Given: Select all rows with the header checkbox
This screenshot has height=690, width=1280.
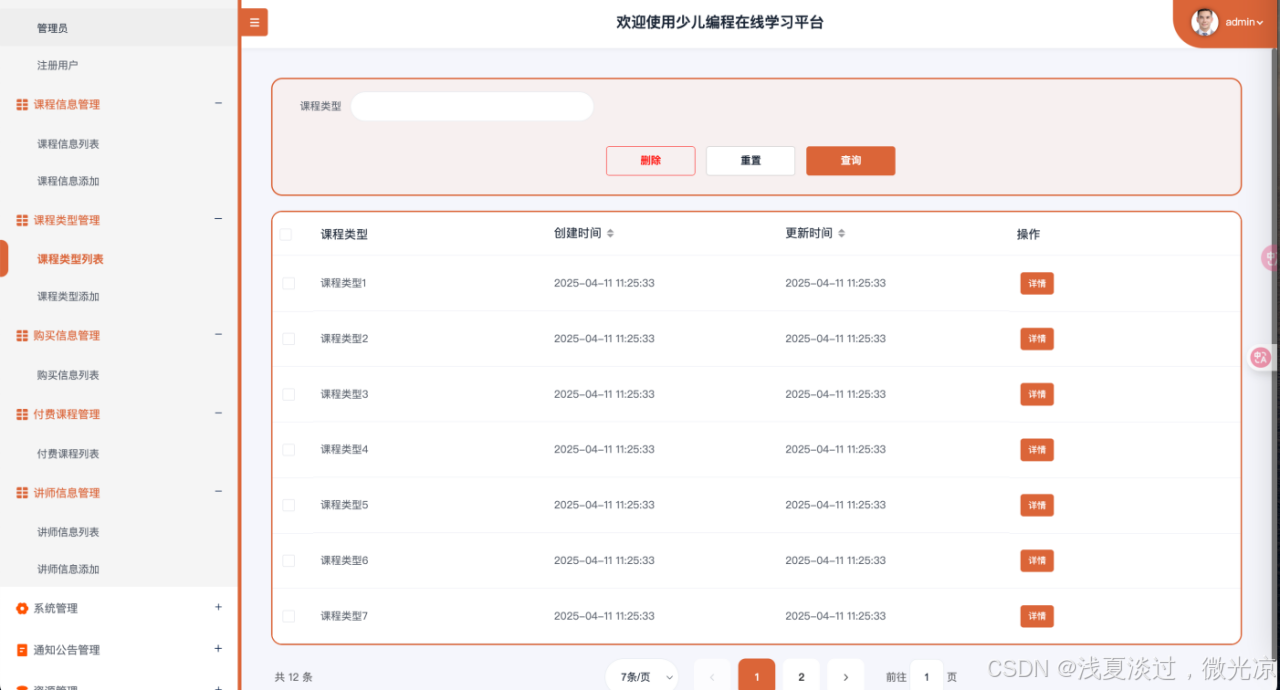Looking at the screenshot, I should click(x=286, y=234).
